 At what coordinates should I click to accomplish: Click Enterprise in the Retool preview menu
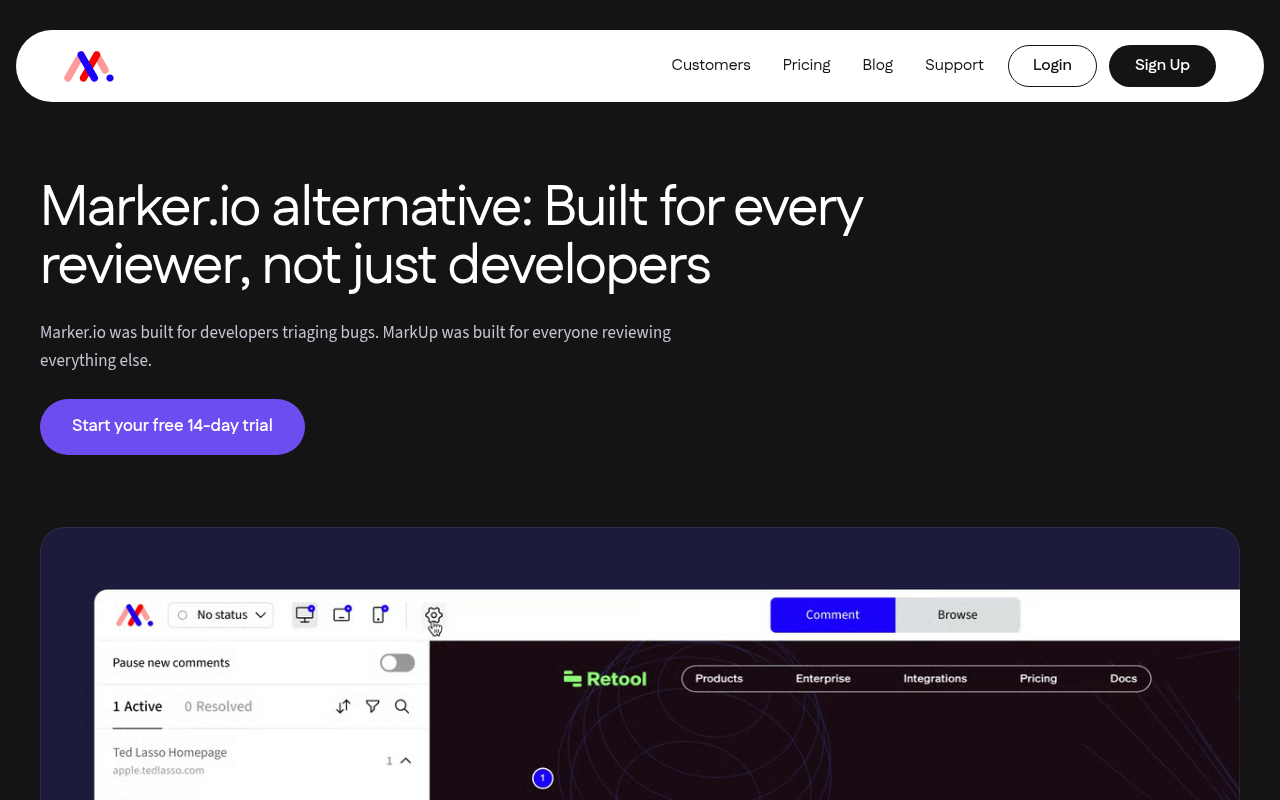[x=823, y=679]
